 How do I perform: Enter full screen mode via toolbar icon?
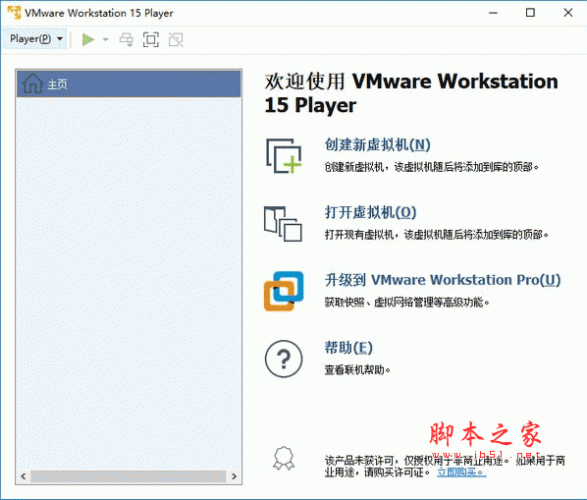(151, 39)
